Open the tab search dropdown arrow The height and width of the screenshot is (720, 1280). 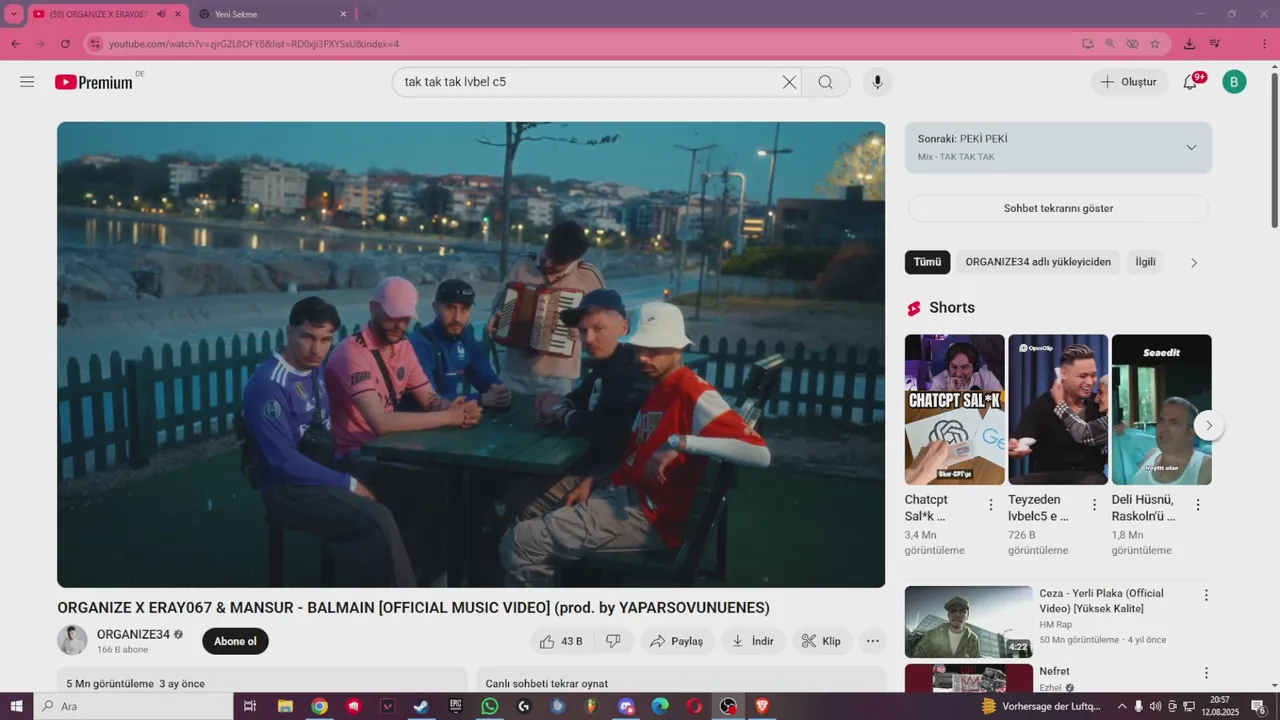(x=14, y=14)
